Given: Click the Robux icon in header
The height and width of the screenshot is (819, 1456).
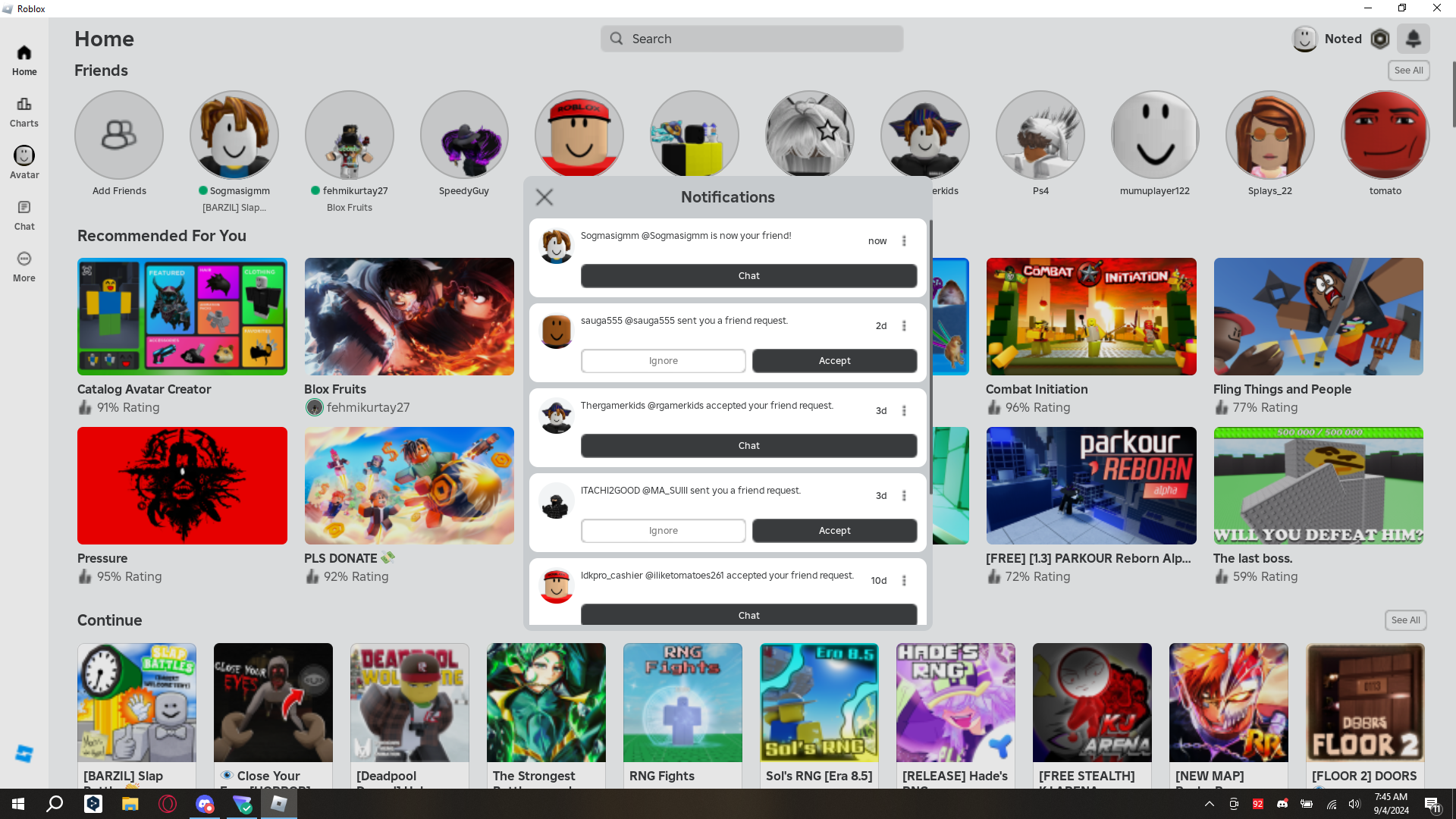Looking at the screenshot, I should click(x=1380, y=39).
